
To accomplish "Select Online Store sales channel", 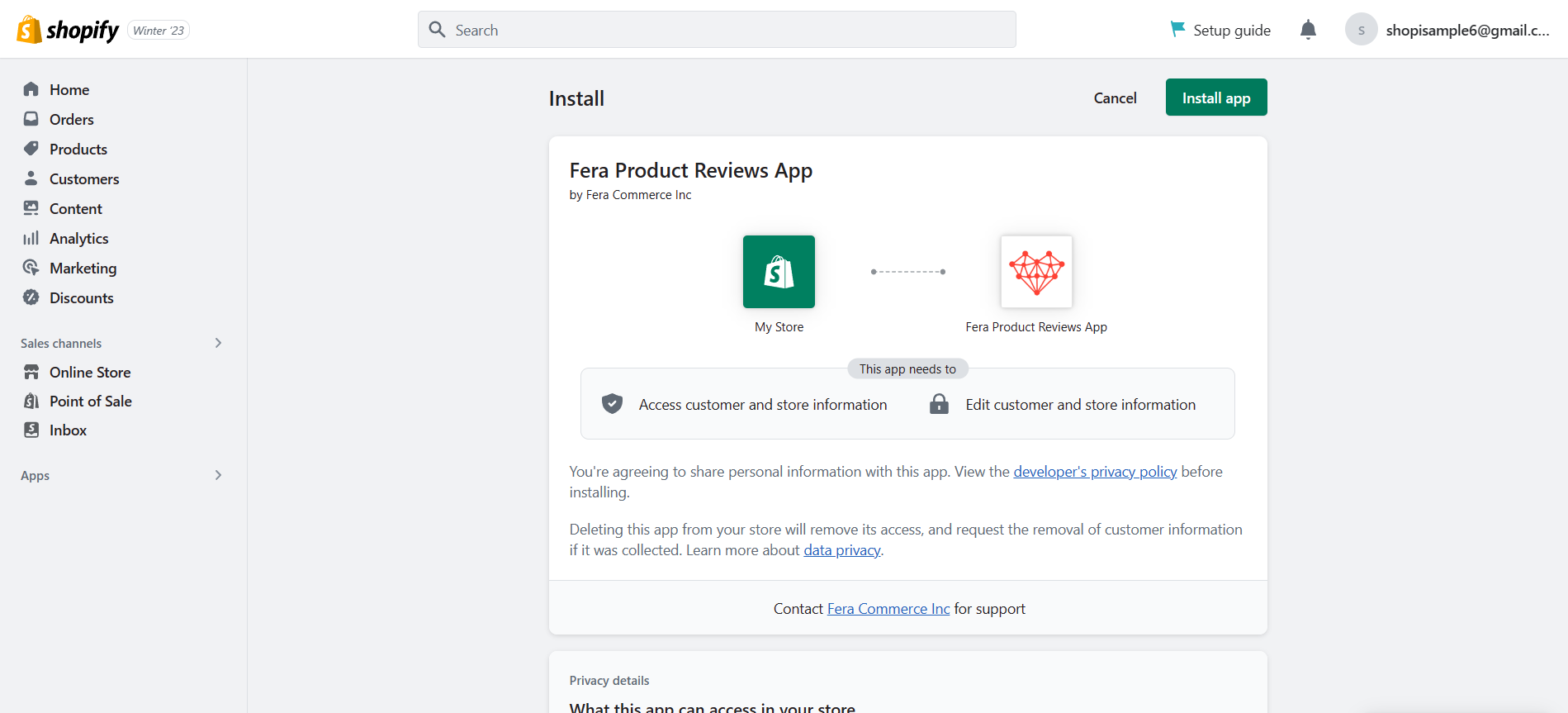I will [90, 372].
